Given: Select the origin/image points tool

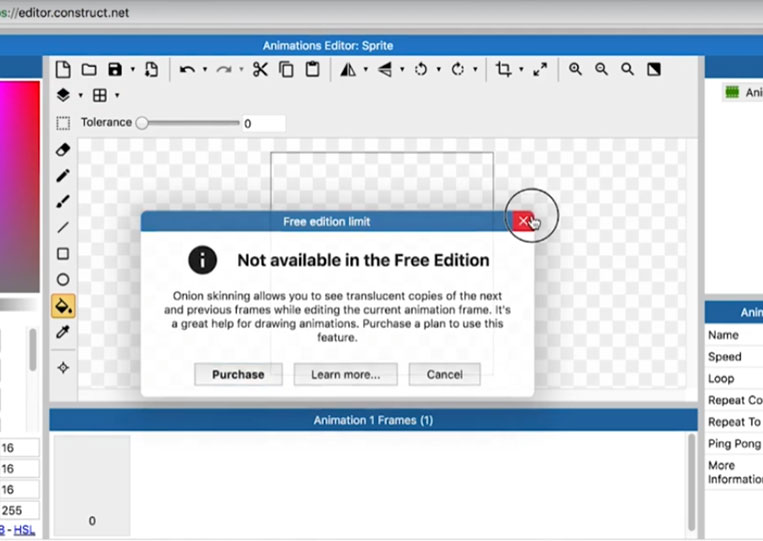Looking at the screenshot, I should click(63, 368).
